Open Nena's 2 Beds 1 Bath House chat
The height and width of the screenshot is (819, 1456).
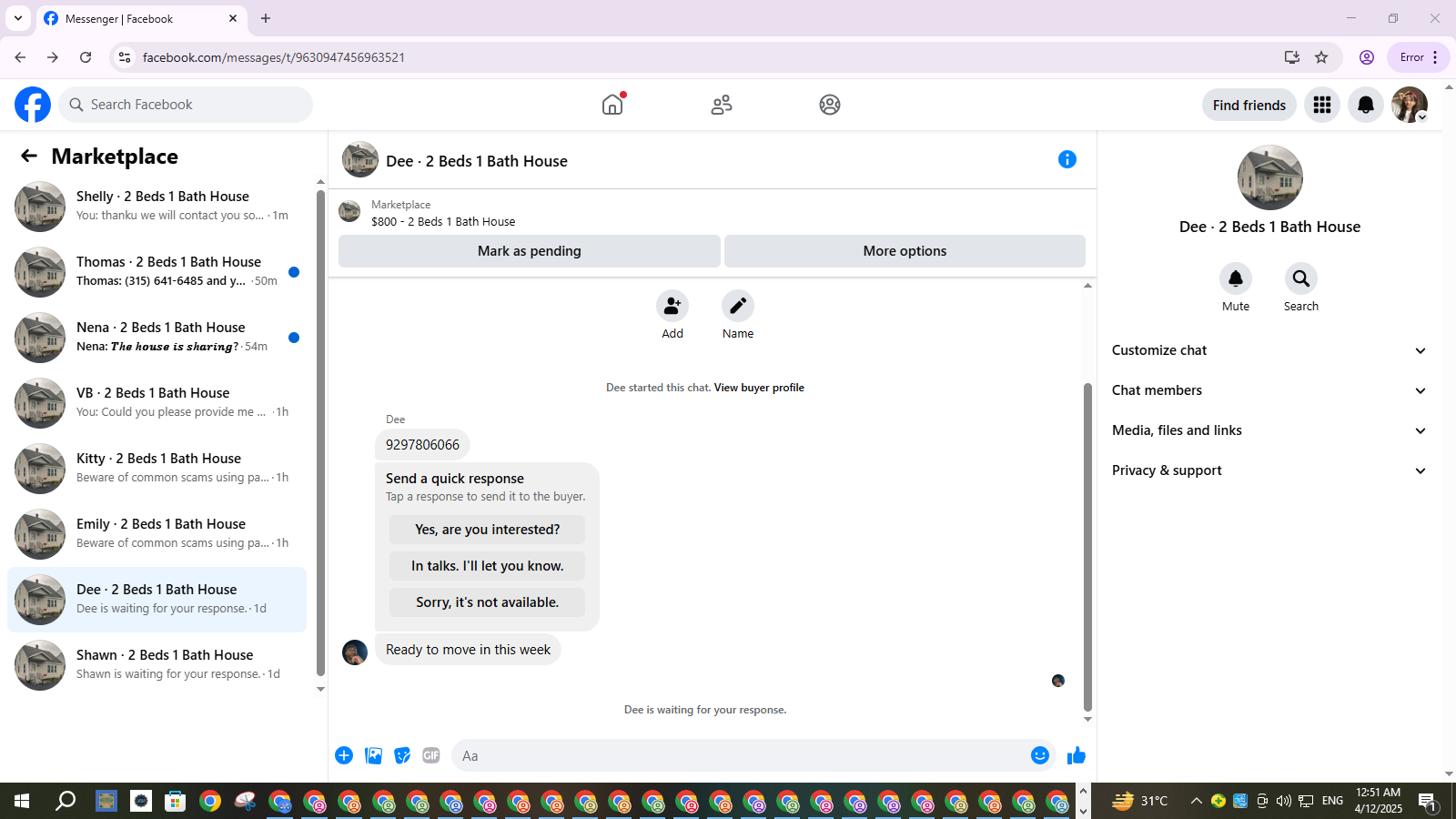157,338
